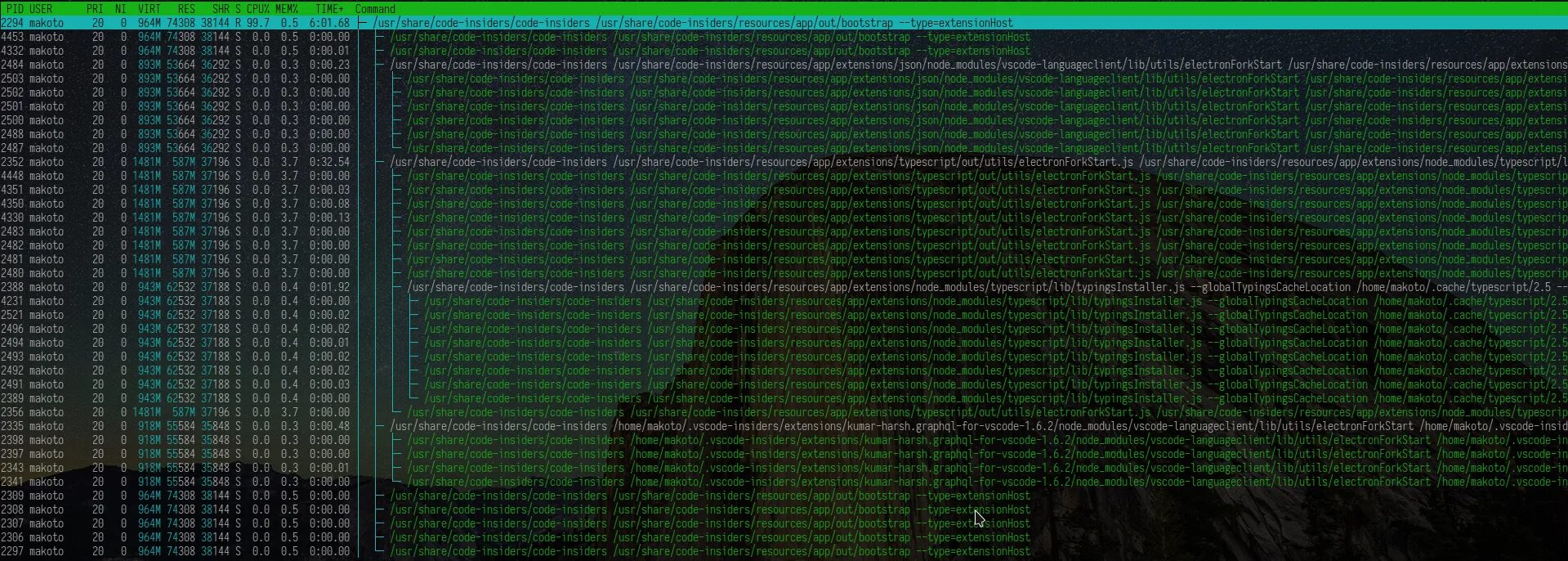Select typescript server process PID 2352
Screen dimensions: 1568x561
tap(784, 162)
